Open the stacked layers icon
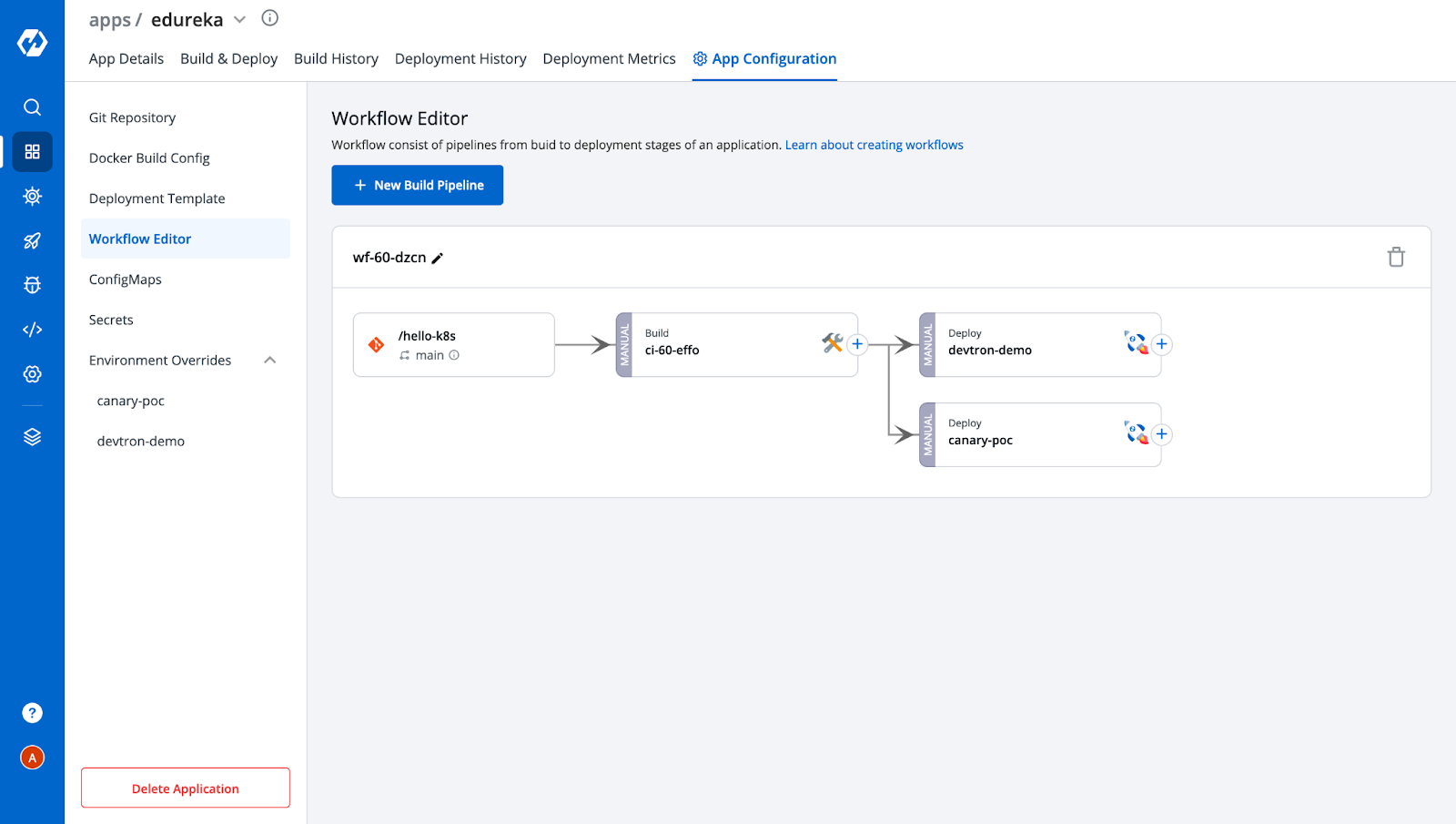 coord(32,437)
